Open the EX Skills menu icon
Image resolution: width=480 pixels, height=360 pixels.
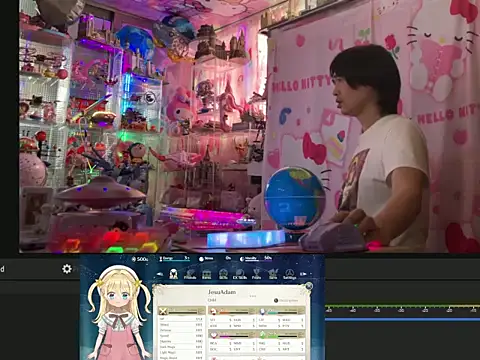pyautogui.click(x=240, y=274)
